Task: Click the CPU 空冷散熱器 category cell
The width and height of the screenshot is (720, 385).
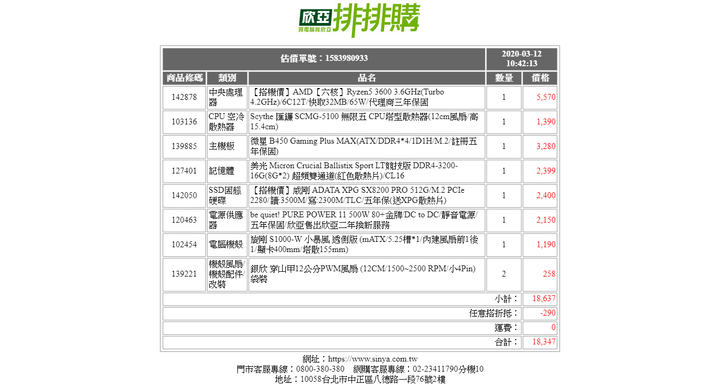Action: 227,122
